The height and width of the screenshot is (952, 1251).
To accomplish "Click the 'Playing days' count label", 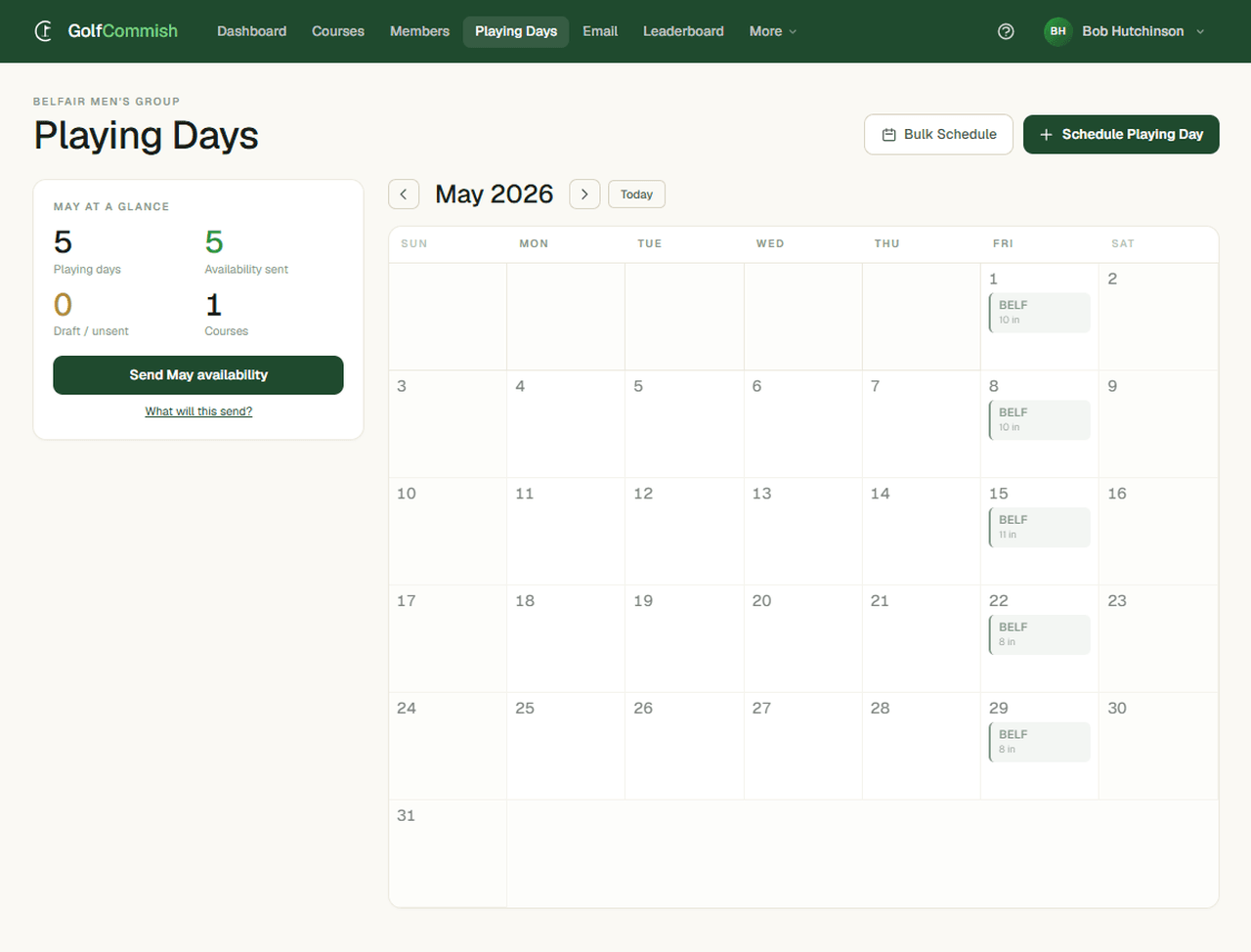I will 87,270.
